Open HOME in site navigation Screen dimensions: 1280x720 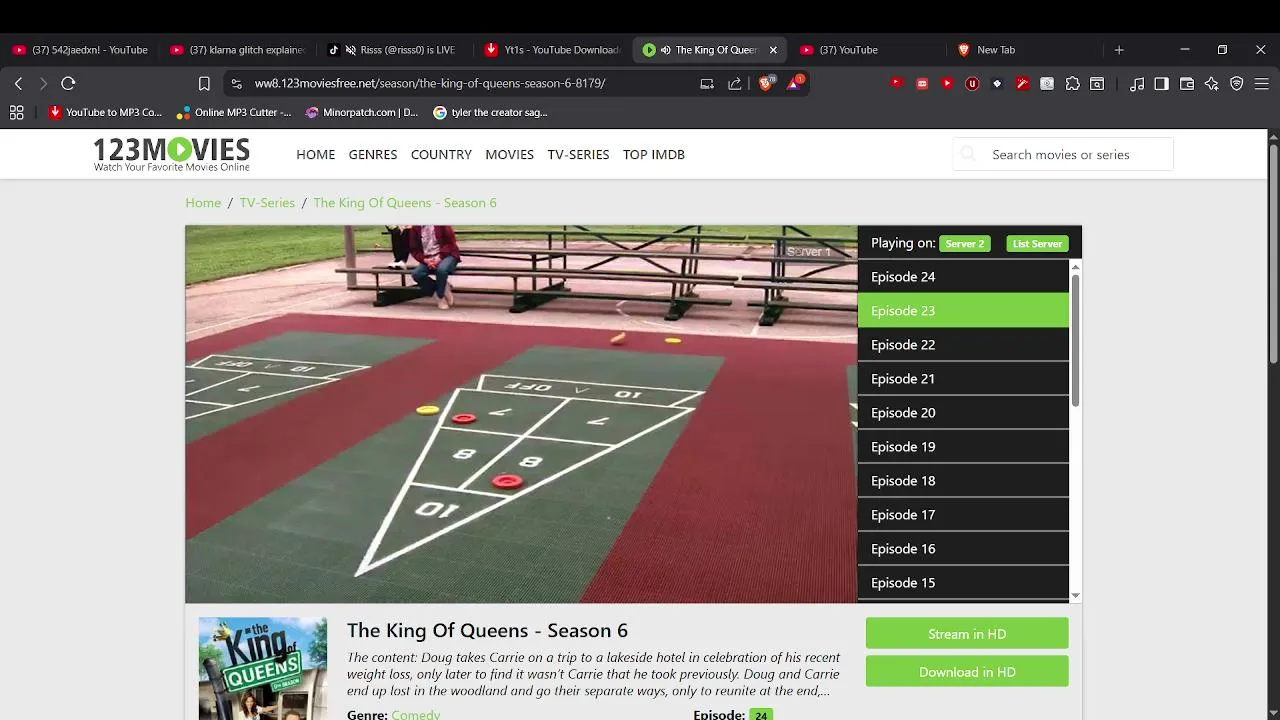[x=316, y=155]
